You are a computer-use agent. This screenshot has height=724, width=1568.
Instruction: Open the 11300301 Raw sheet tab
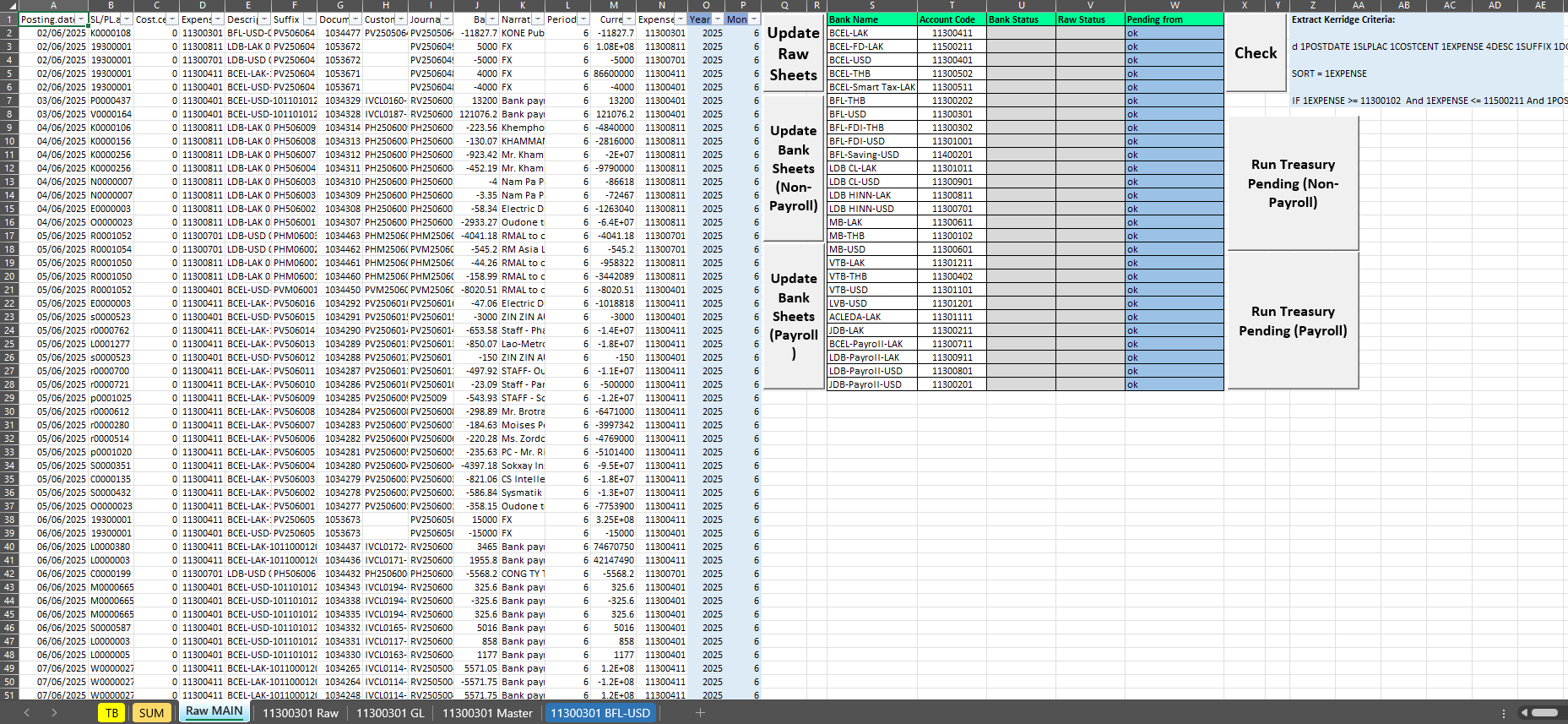click(x=301, y=713)
